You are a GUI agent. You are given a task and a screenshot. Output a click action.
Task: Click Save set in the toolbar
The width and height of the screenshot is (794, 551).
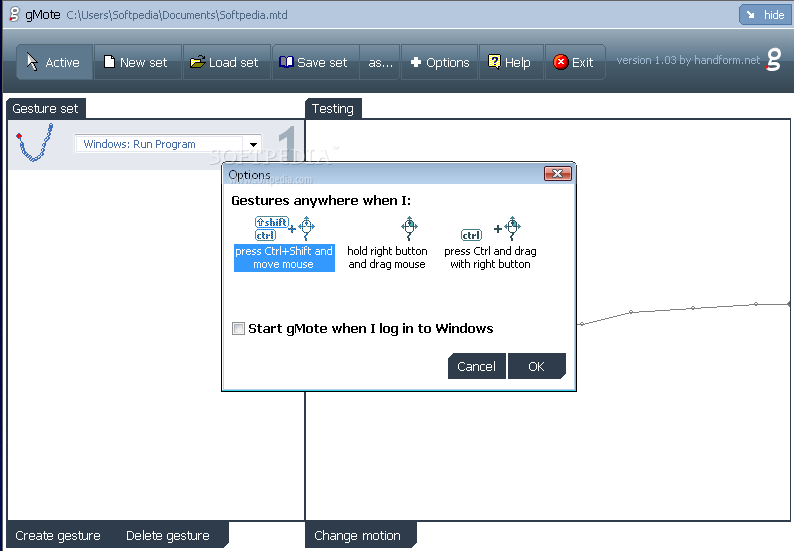[x=315, y=62]
